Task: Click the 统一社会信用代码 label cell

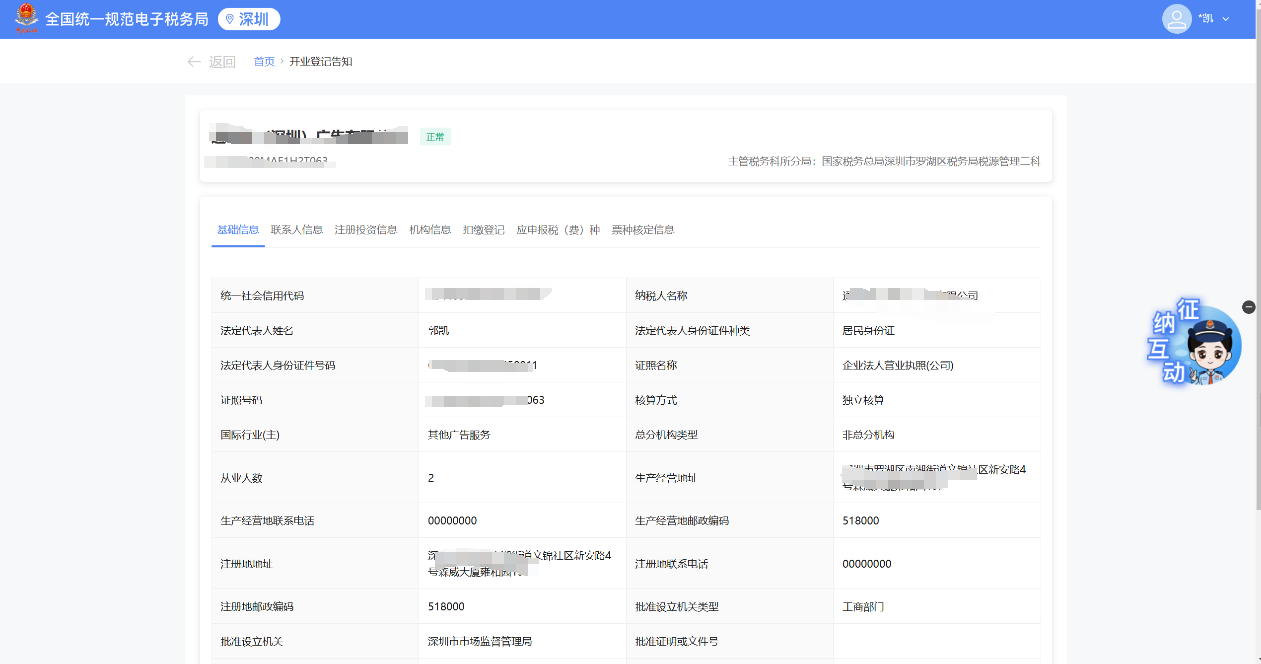Action: 315,295
